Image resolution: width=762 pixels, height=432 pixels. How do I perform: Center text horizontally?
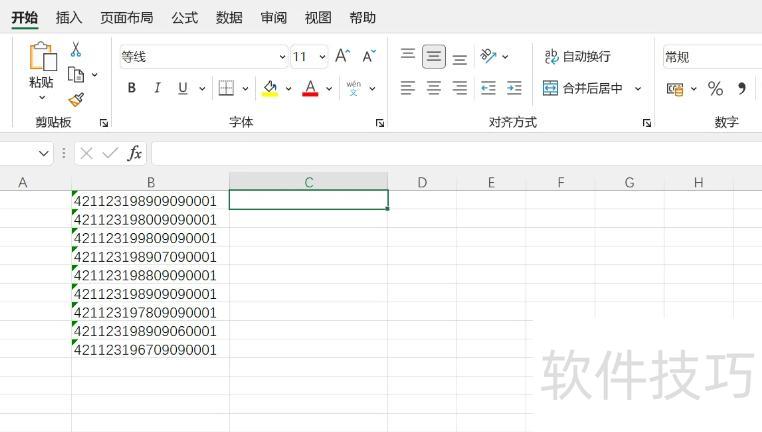(x=433, y=88)
